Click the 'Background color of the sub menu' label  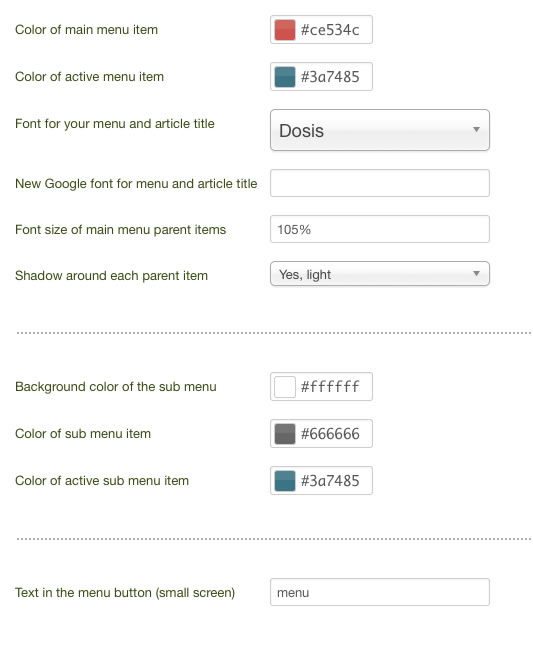(x=116, y=387)
